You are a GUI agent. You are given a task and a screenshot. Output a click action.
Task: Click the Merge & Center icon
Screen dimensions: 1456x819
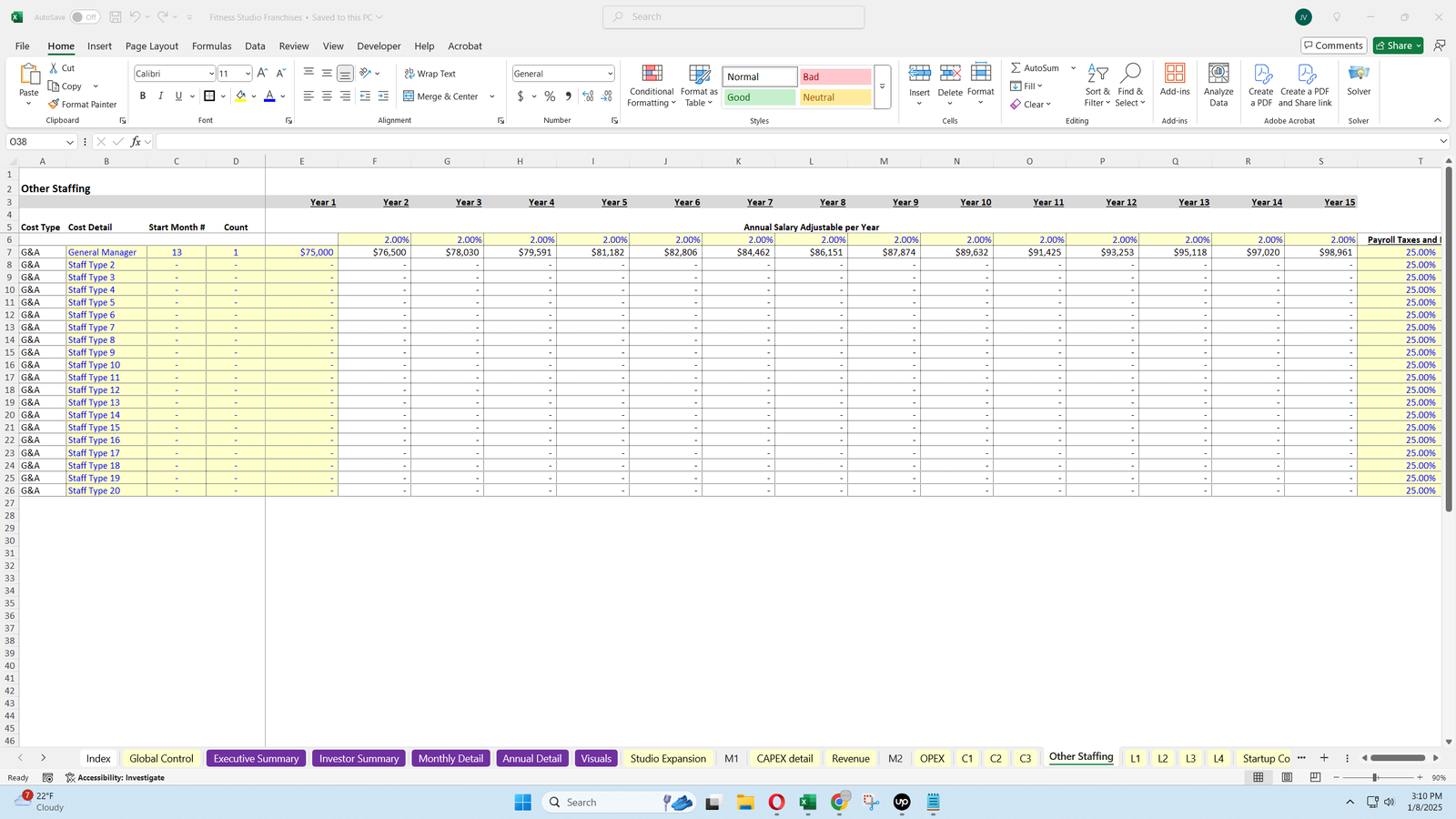[409, 96]
